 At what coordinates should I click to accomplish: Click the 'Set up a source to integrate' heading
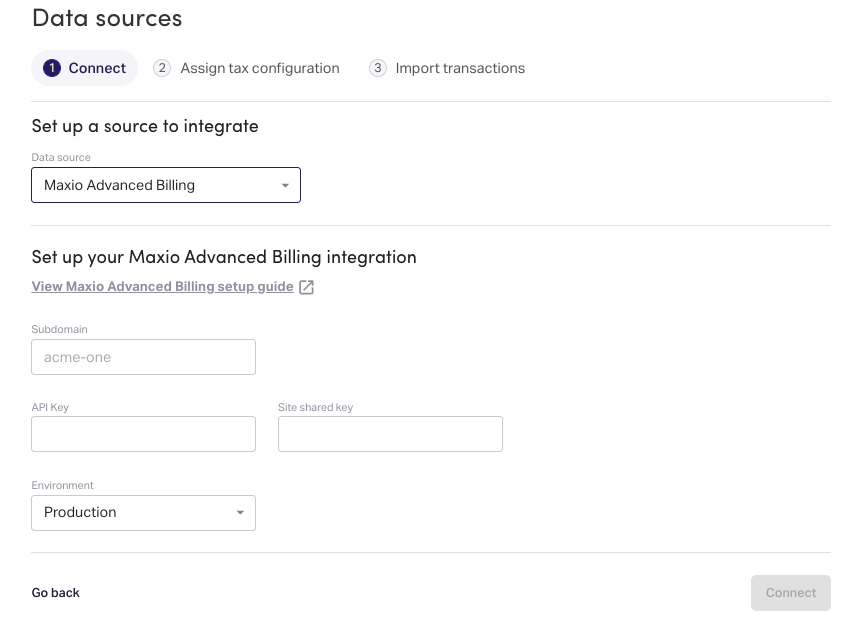pos(145,126)
